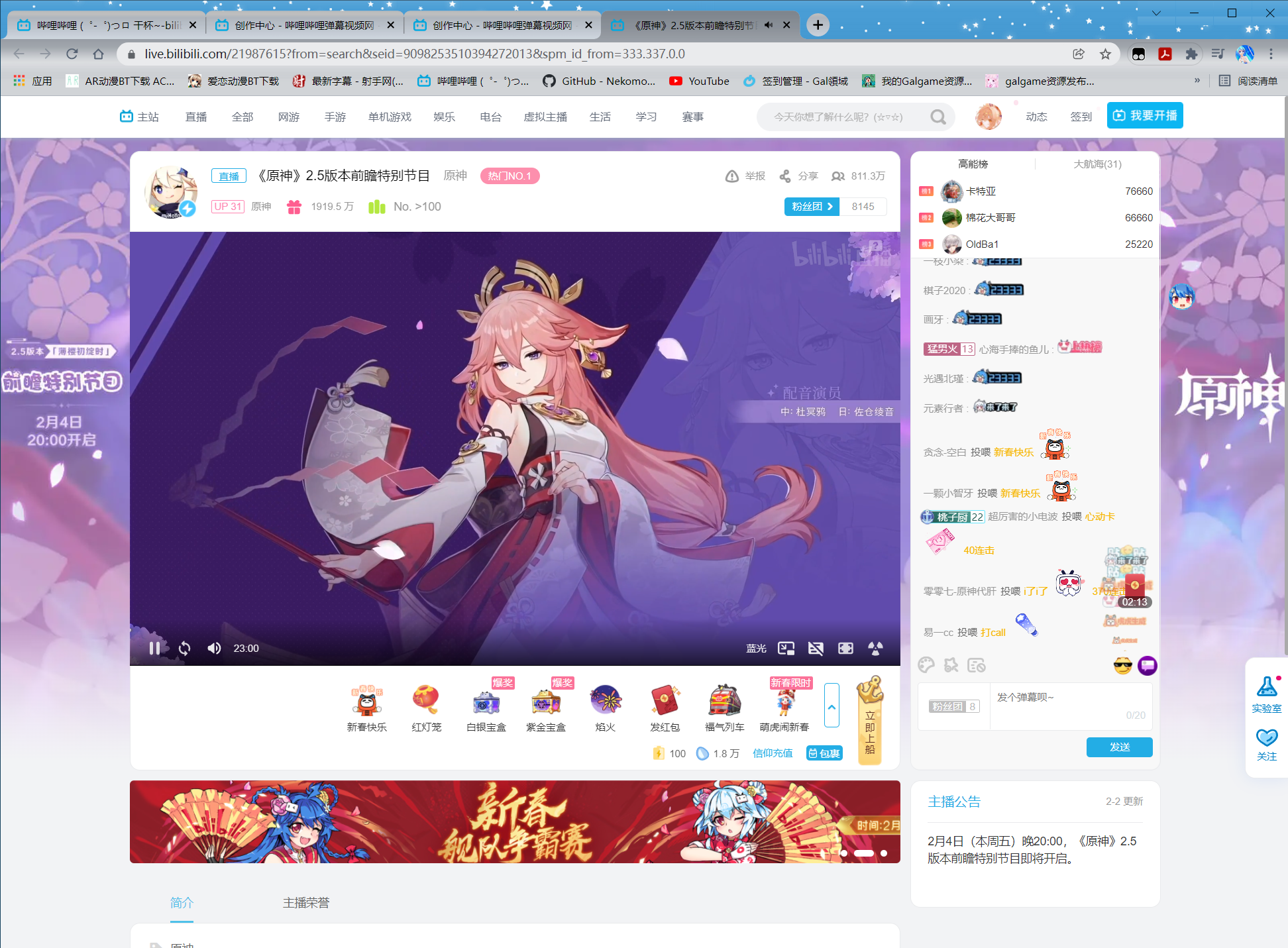Send the 焰火 gift
1288x948 pixels.
[606, 708]
